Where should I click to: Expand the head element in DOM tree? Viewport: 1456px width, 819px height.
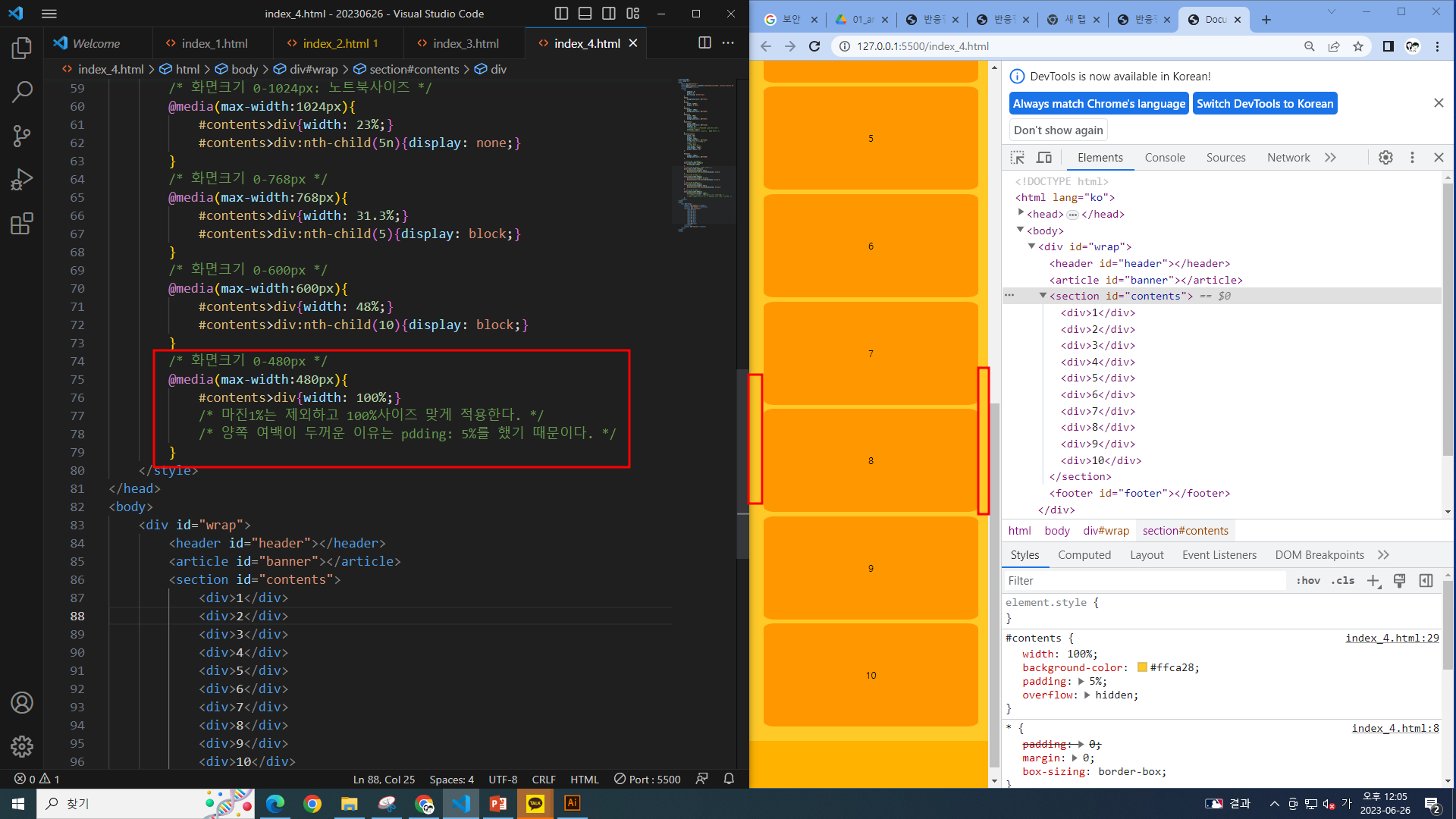coord(1021,214)
